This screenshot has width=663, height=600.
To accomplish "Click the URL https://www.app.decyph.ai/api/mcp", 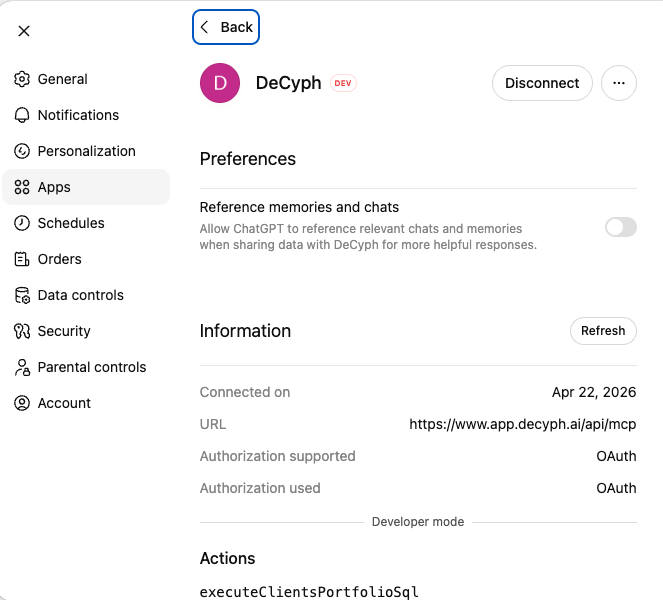I will [x=523, y=424].
